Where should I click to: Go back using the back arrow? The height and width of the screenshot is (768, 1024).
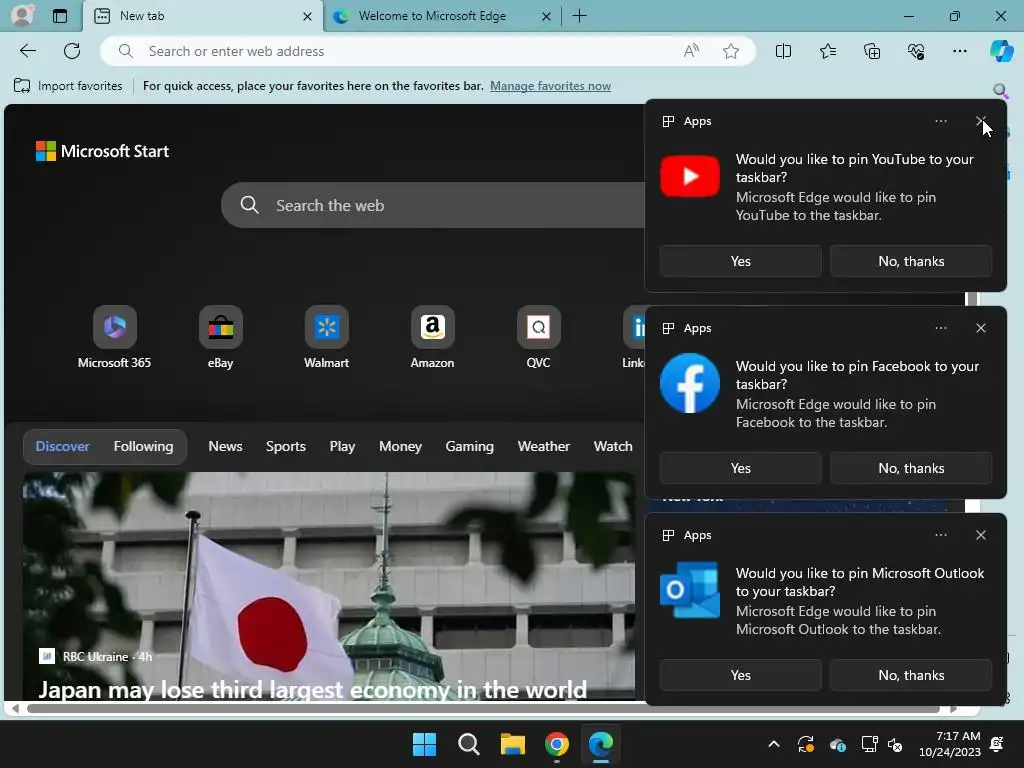tap(28, 51)
